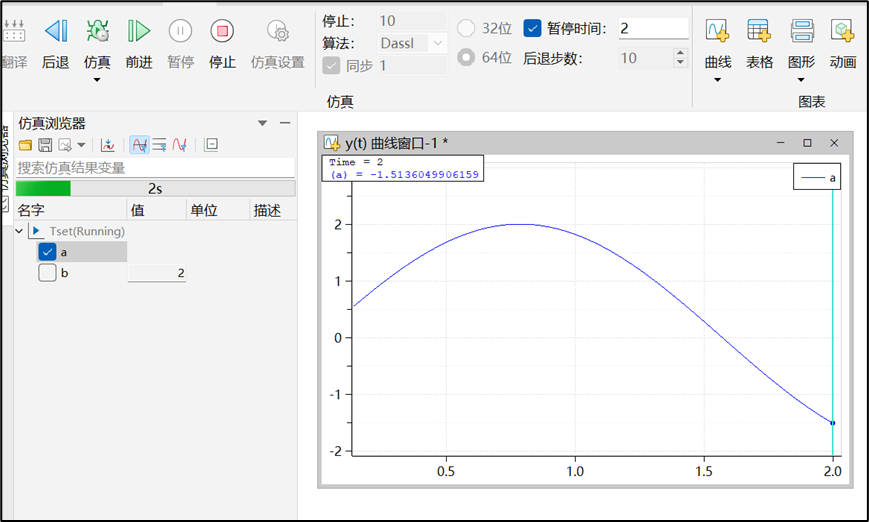Select the Tset(Running) tree item
This screenshot has width=869, height=522.
pos(87,231)
